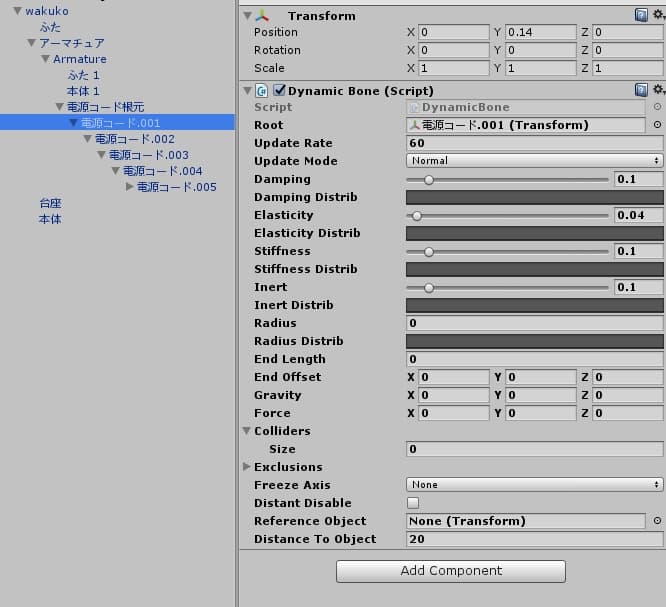
Task: Open the Dynamic Bone help reference icon
Action: (x=641, y=90)
